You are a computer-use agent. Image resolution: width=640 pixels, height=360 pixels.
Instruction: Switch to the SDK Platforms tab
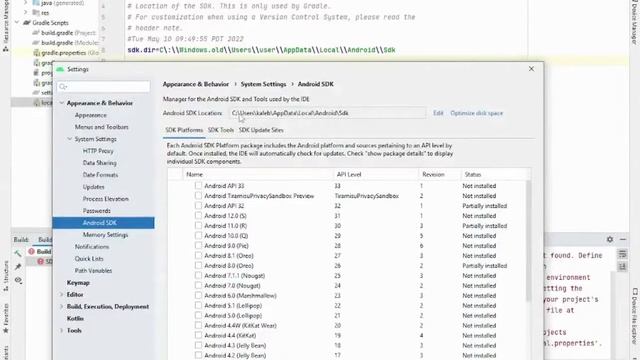184,130
